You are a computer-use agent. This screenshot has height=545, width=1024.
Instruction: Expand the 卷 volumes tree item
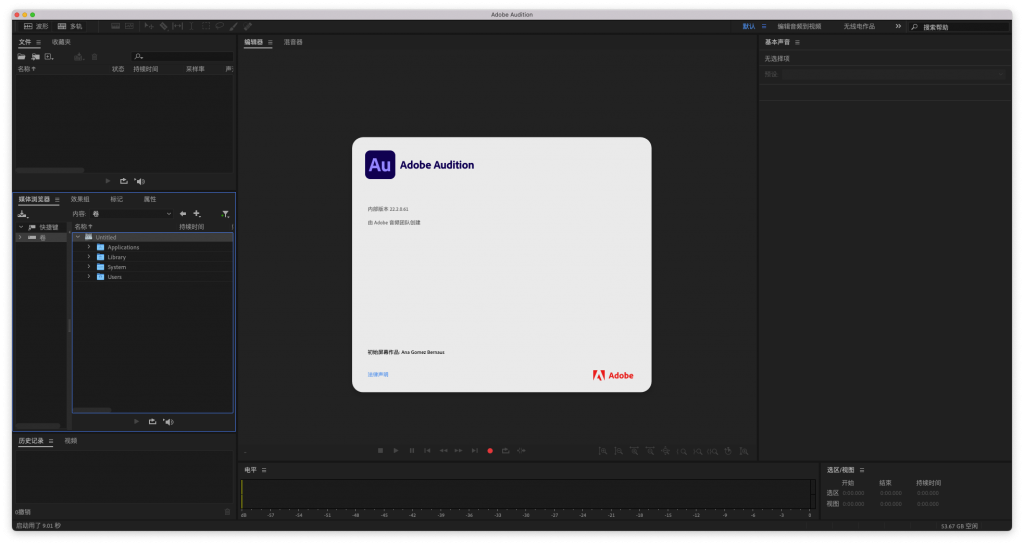pos(20,237)
